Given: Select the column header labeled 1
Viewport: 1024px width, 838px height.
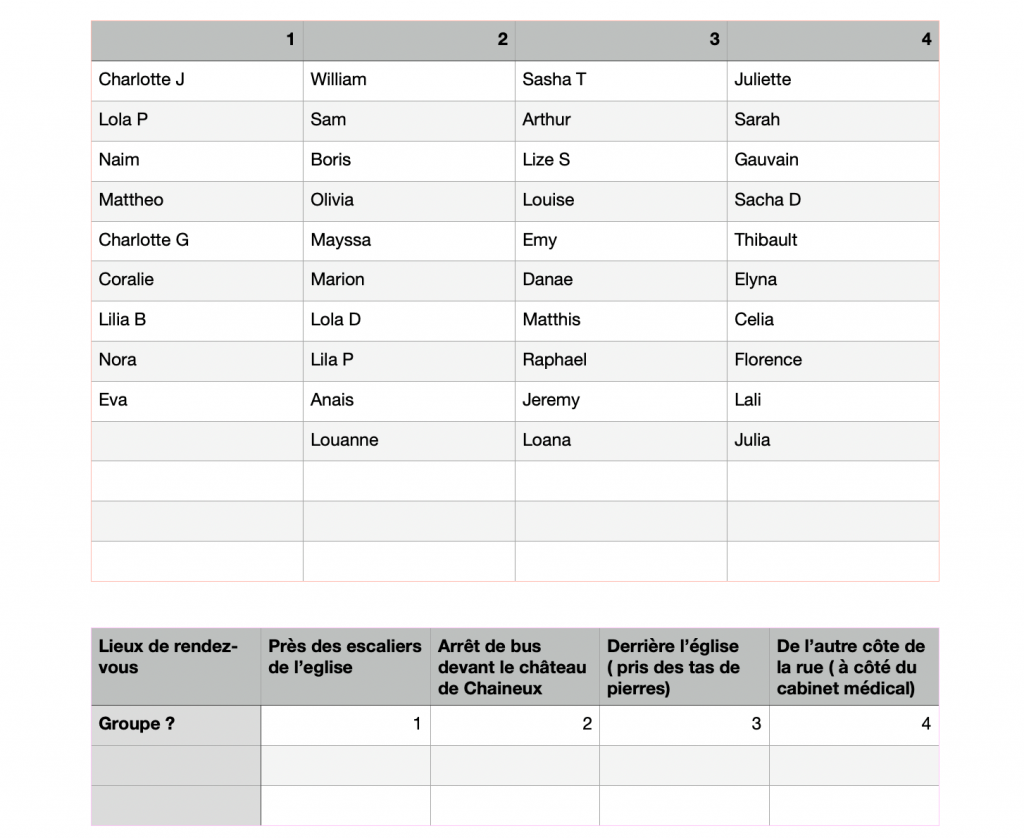Looking at the screenshot, I should [197, 40].
